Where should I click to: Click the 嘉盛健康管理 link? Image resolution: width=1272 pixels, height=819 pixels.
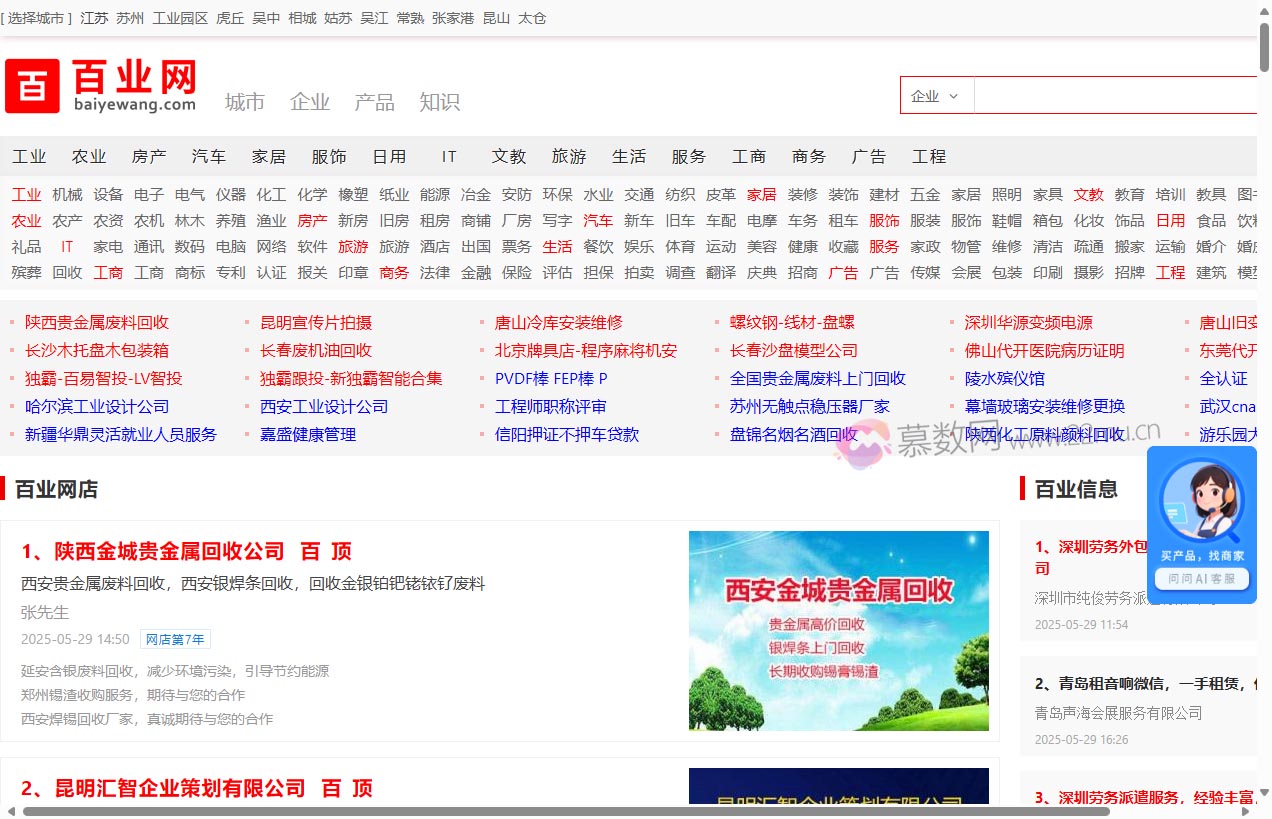[x=307, y=434]
